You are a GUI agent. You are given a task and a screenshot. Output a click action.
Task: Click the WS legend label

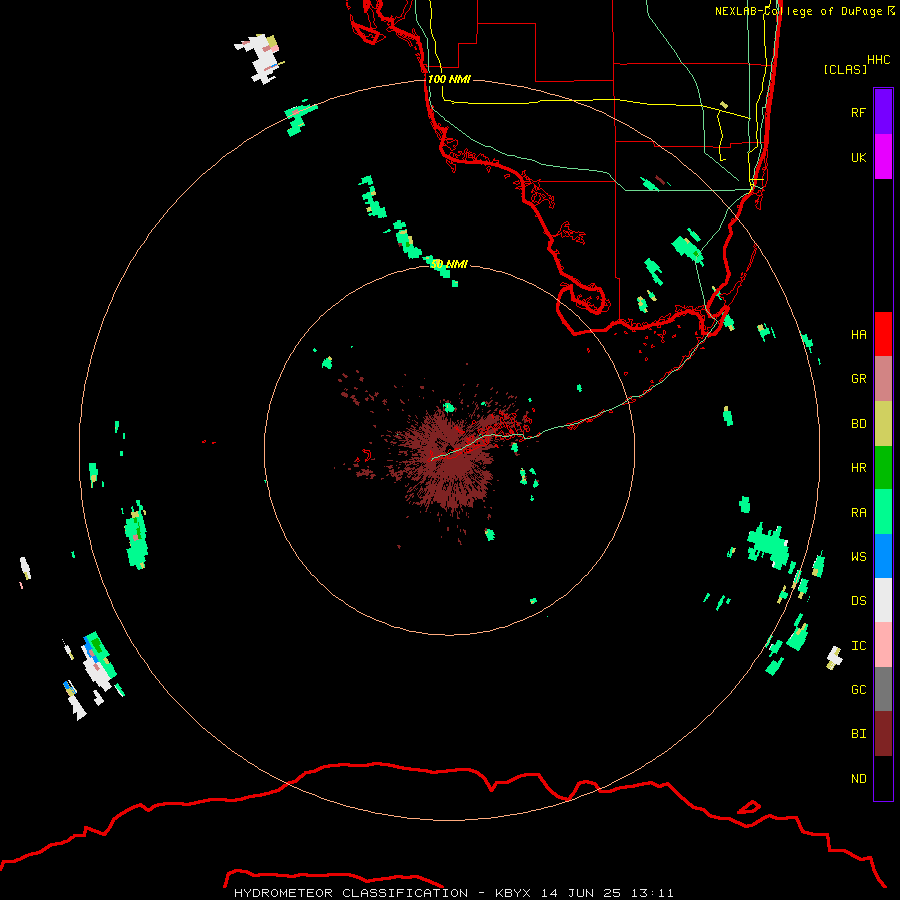[x=858, y=556]
